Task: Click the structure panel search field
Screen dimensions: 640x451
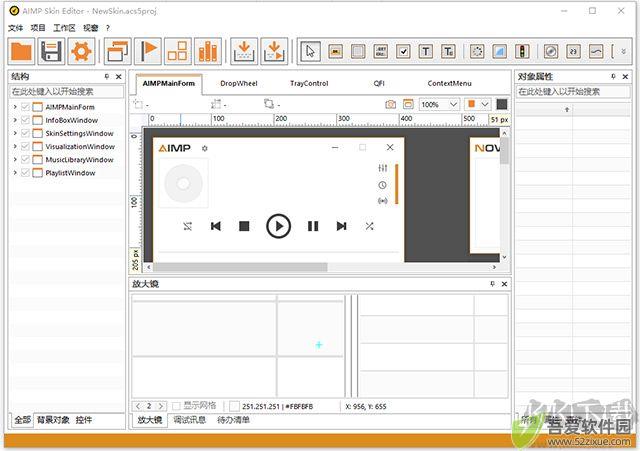Action: pyautogui.click(x=67, y=91)
